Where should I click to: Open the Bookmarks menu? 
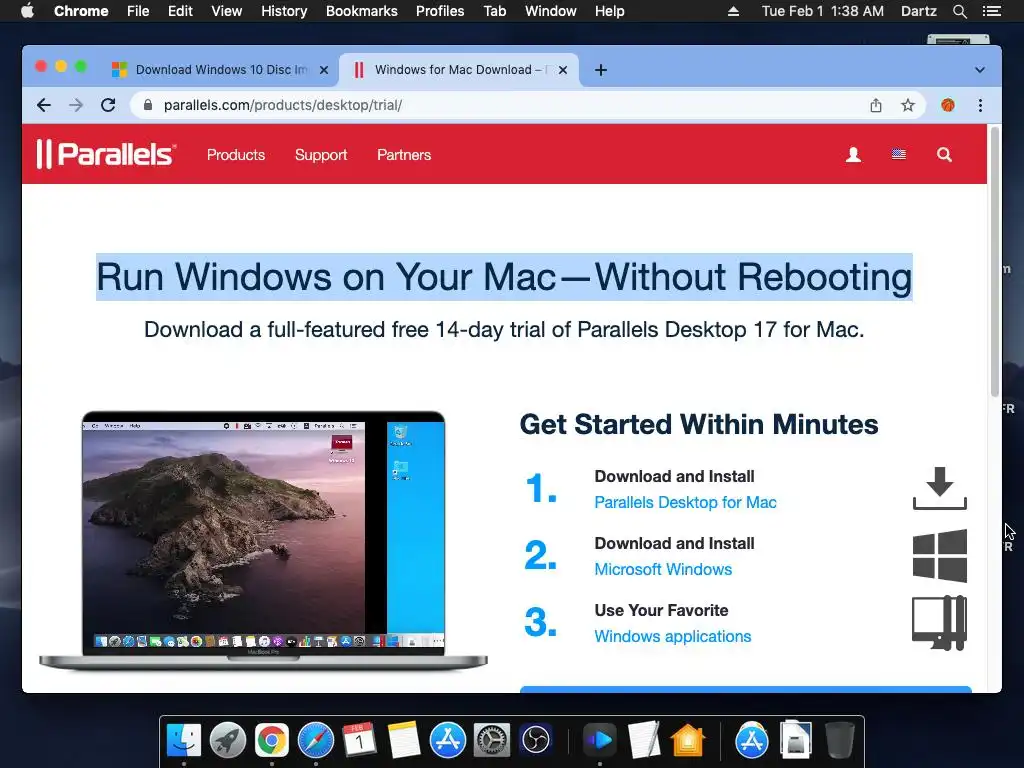[362, 11]
